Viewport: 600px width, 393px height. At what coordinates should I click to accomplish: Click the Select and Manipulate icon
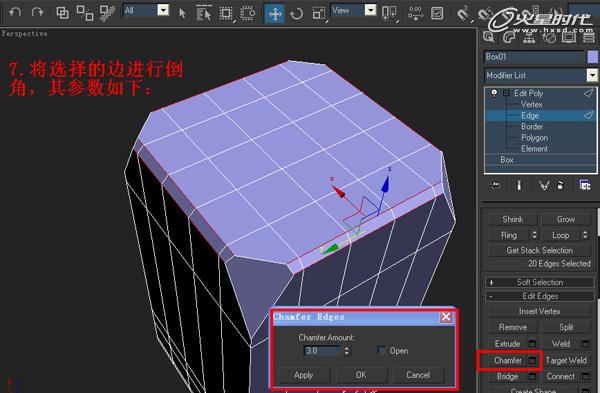[x=416, y=13]
